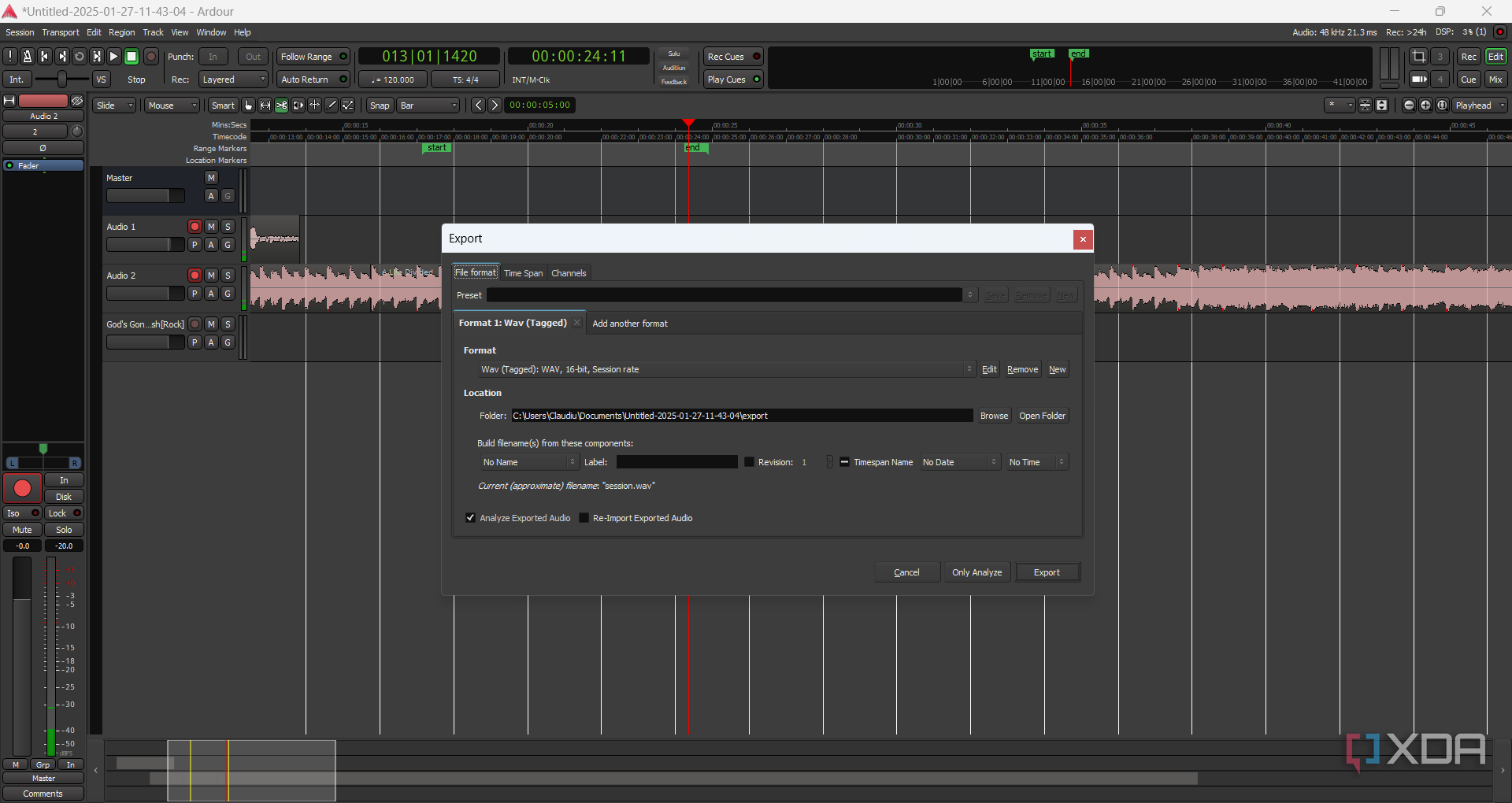Toggle loop playback button in transport

(80, 57)
